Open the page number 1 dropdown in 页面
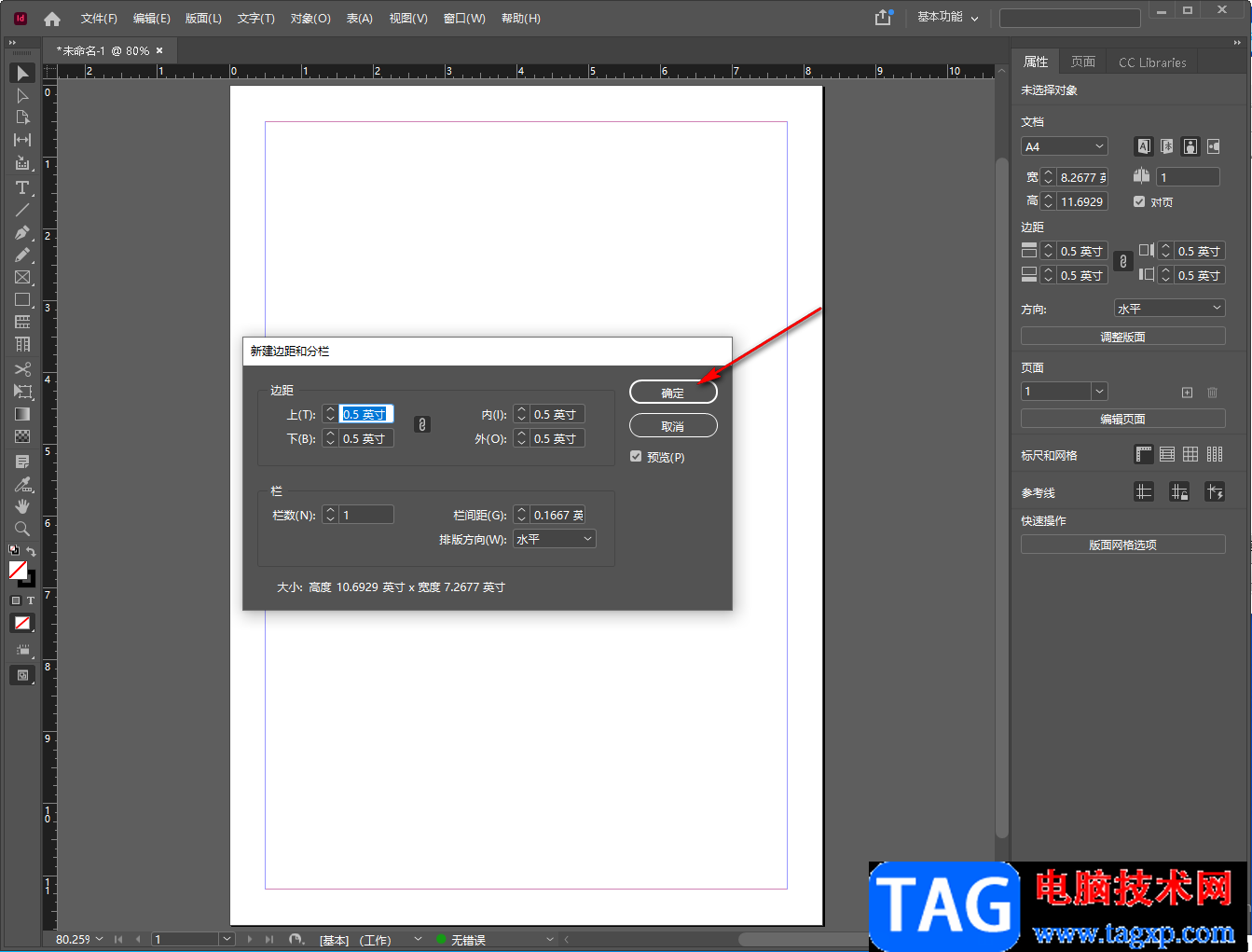Viewport: 1252px width, 952px height. (1099, 392)
